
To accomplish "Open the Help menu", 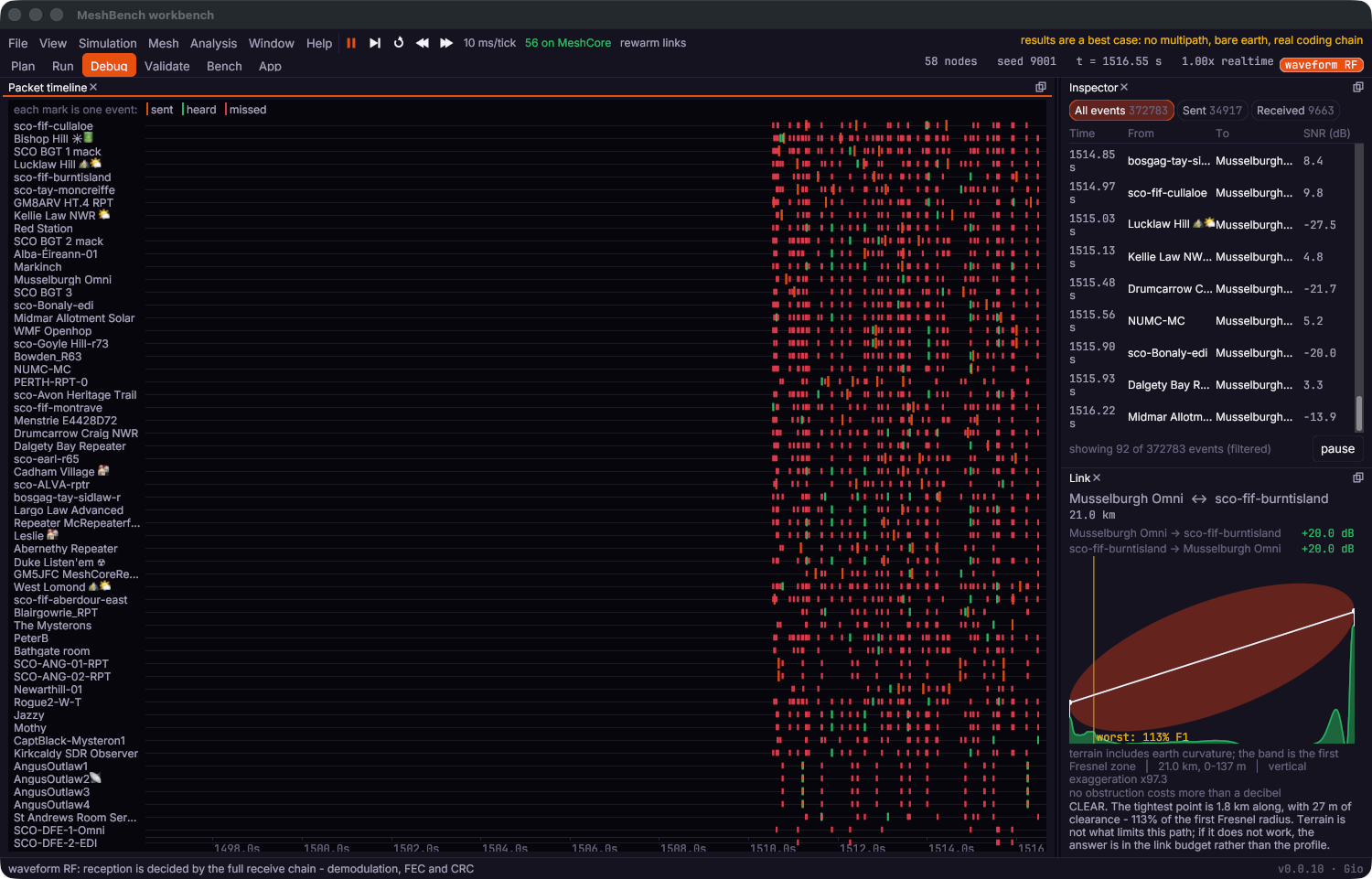I will click(x=319, y=43).
